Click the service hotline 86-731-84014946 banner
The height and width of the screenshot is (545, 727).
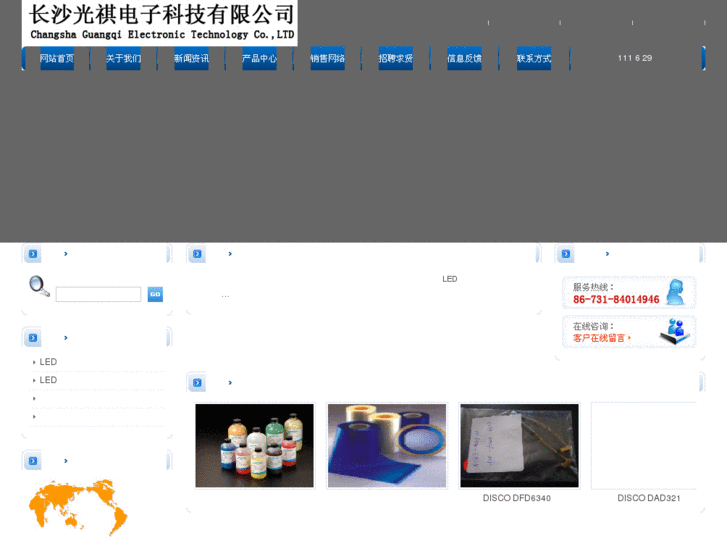[x=629, y=293]
